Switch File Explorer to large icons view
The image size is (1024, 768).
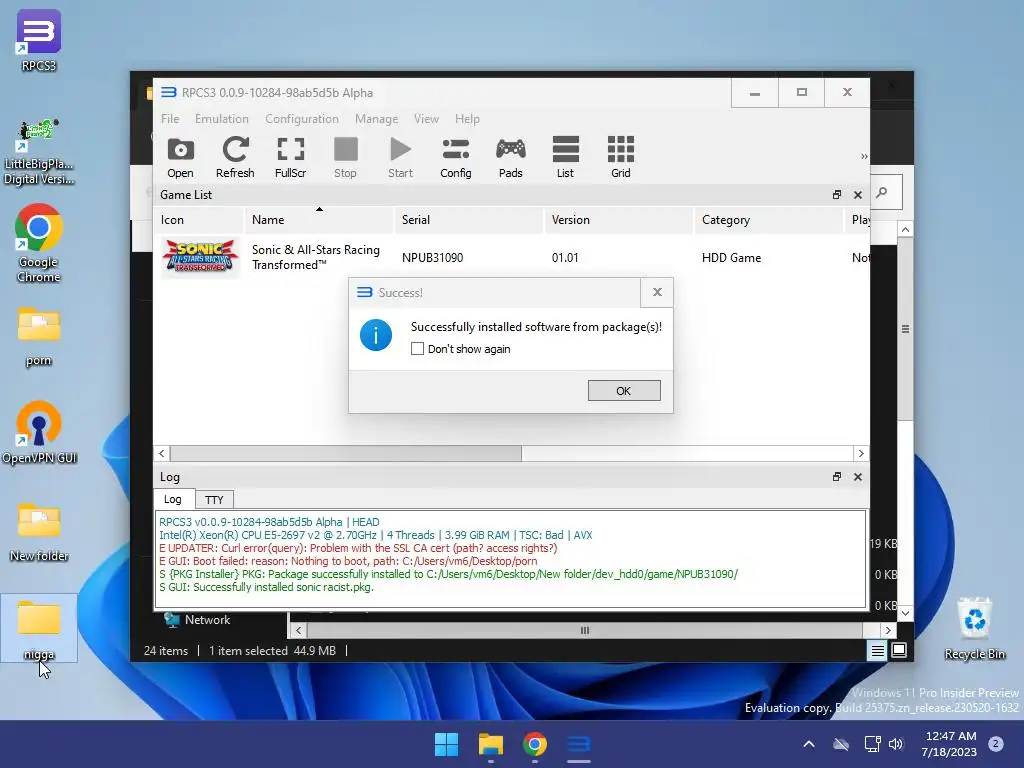(899, 650)
